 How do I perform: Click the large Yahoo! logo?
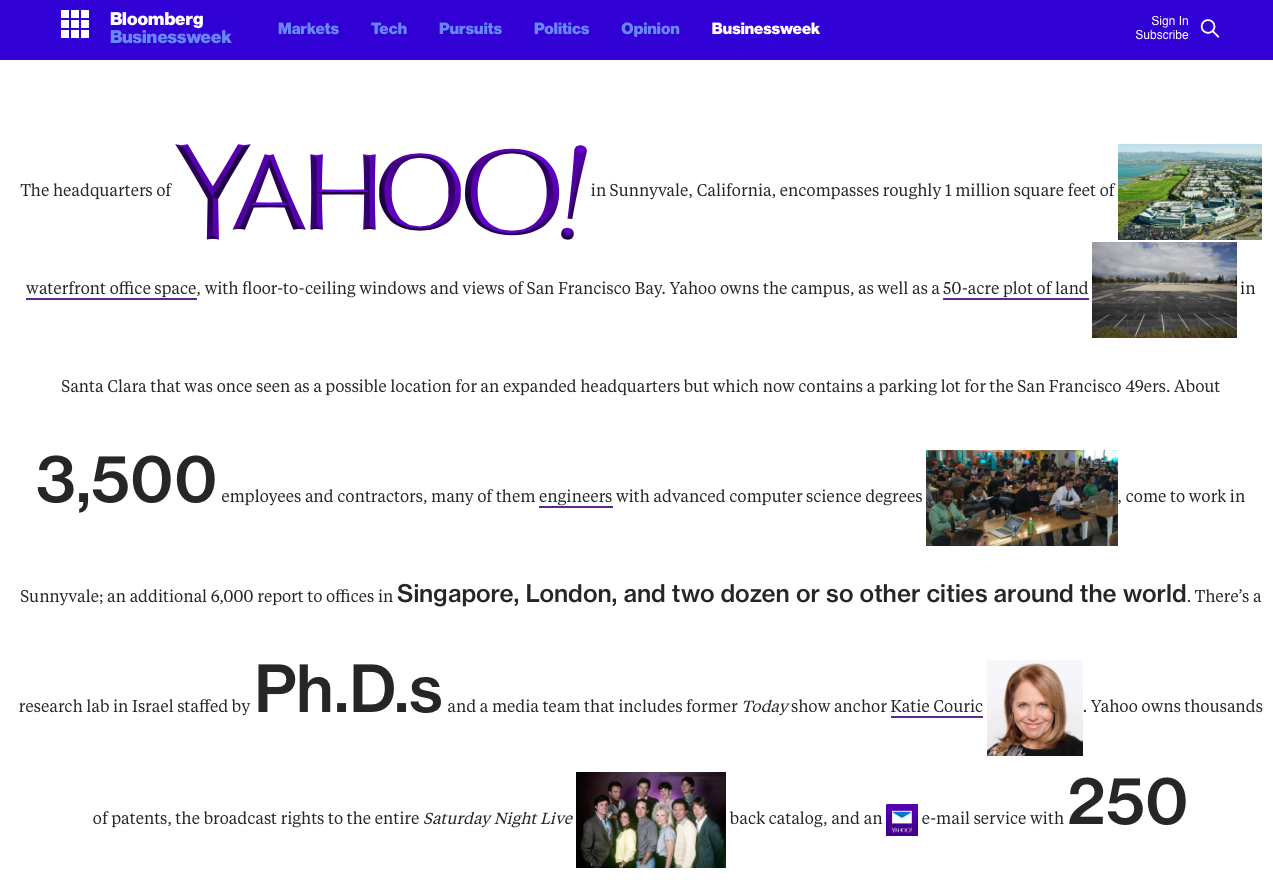(381, 192)
